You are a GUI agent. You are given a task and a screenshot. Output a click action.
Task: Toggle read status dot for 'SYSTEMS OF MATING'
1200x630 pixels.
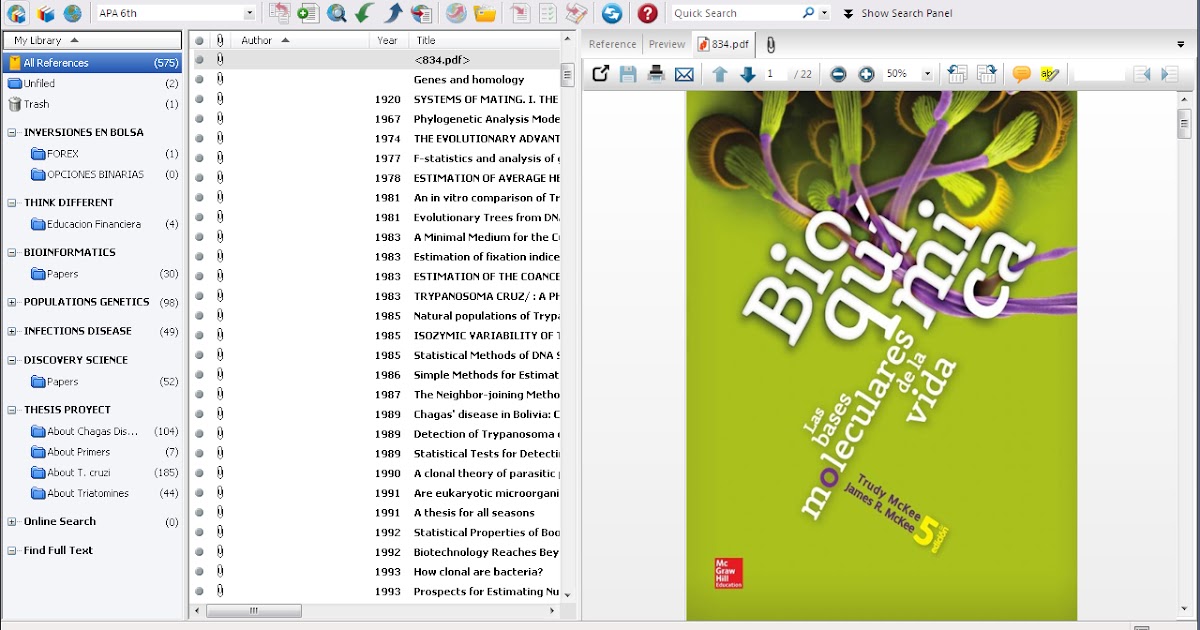(x=199, y=99)
